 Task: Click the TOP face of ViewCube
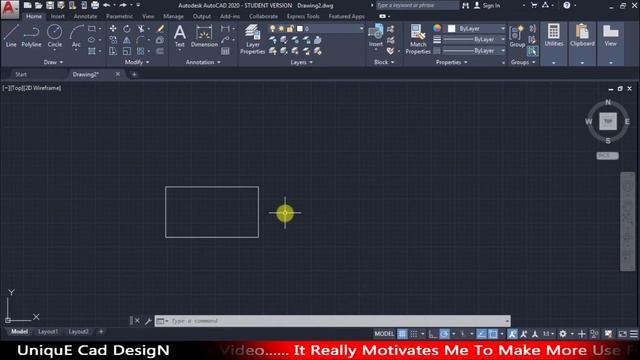click(x=608, y=122)
